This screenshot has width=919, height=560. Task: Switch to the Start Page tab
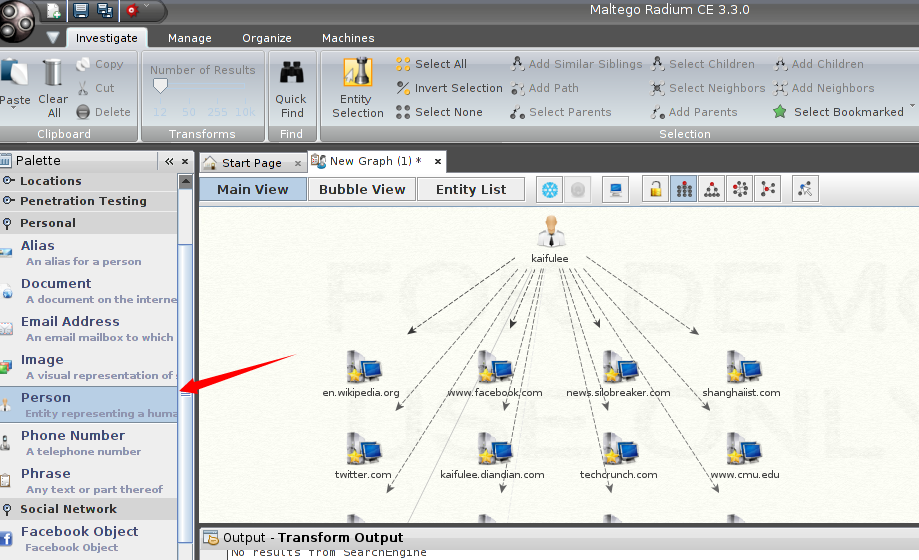pos(251,163)
